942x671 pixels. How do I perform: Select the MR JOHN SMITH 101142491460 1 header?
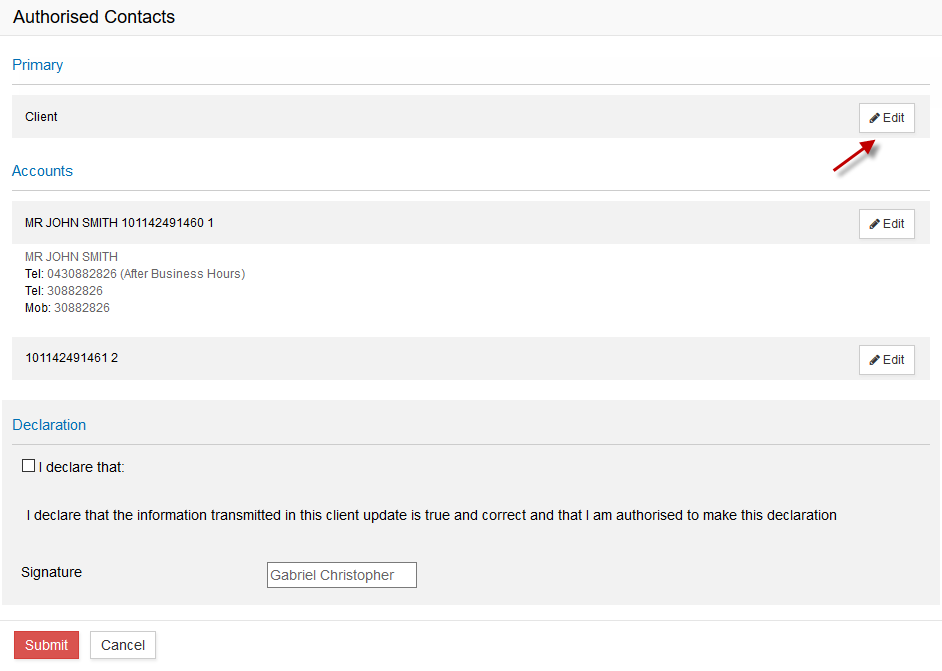(x=119, y=223)
